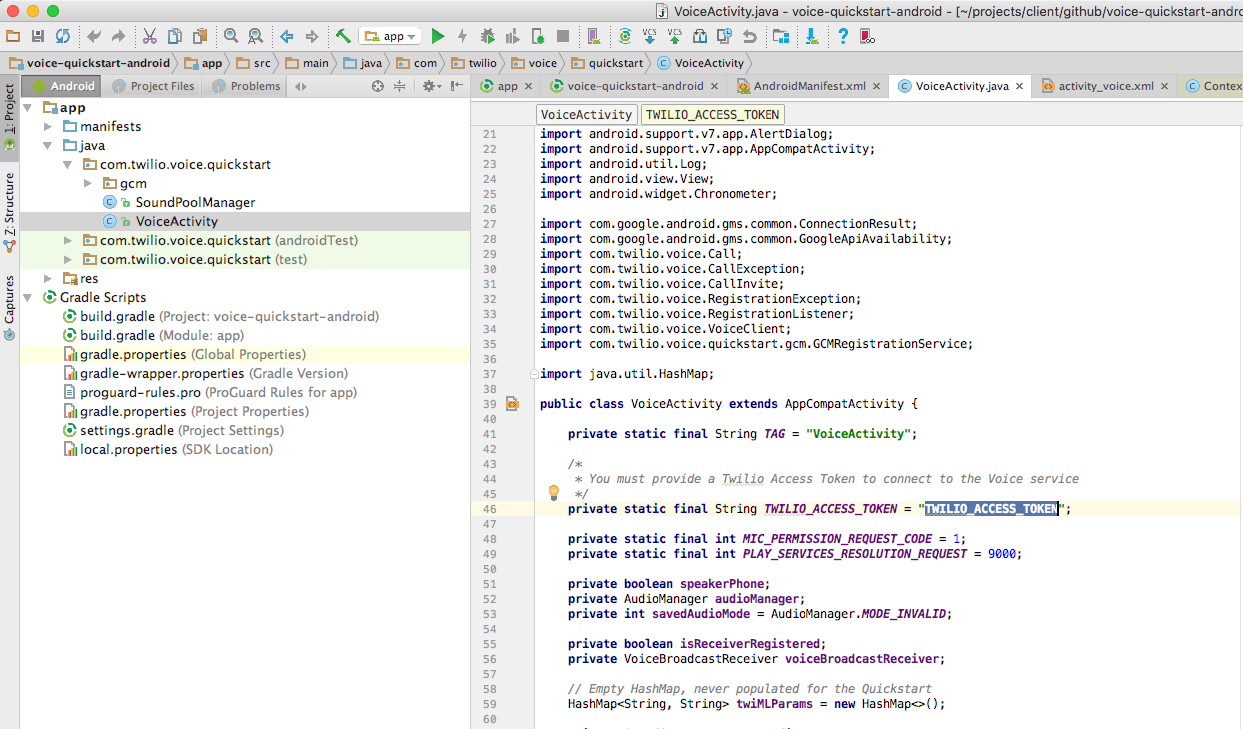Expand the gcm package
Viewport: 1243px width, 729px height.
pyautogui.click(x=88, y=184)
